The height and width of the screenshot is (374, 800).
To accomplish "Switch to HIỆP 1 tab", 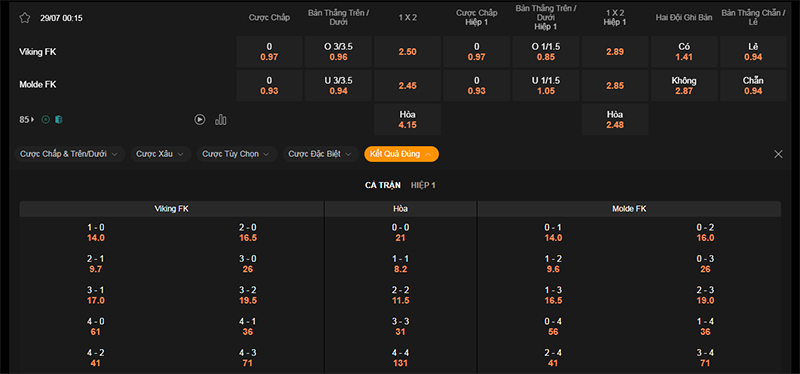I will [423, 185].
